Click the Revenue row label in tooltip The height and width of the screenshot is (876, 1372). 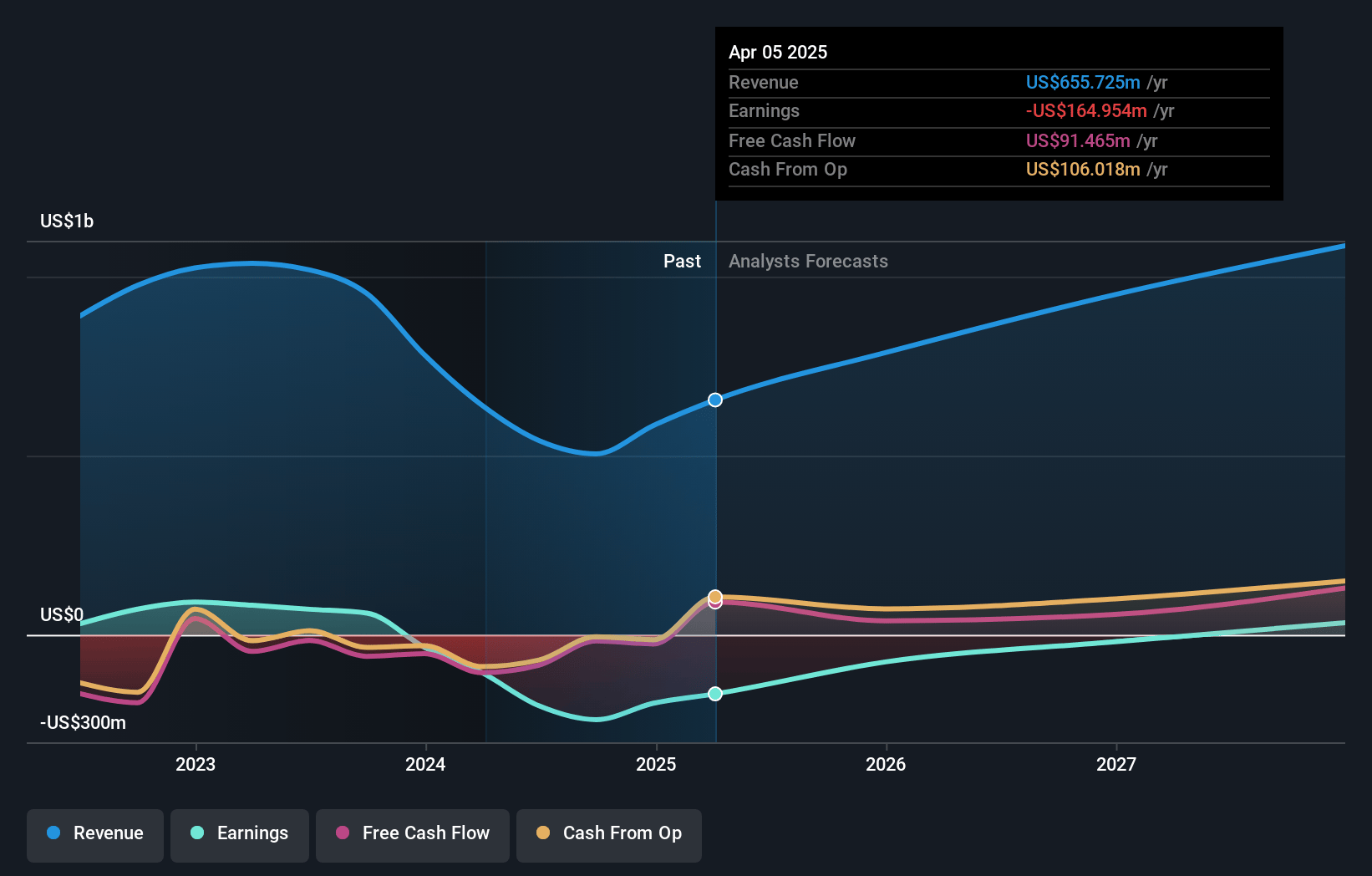point(764,82)
